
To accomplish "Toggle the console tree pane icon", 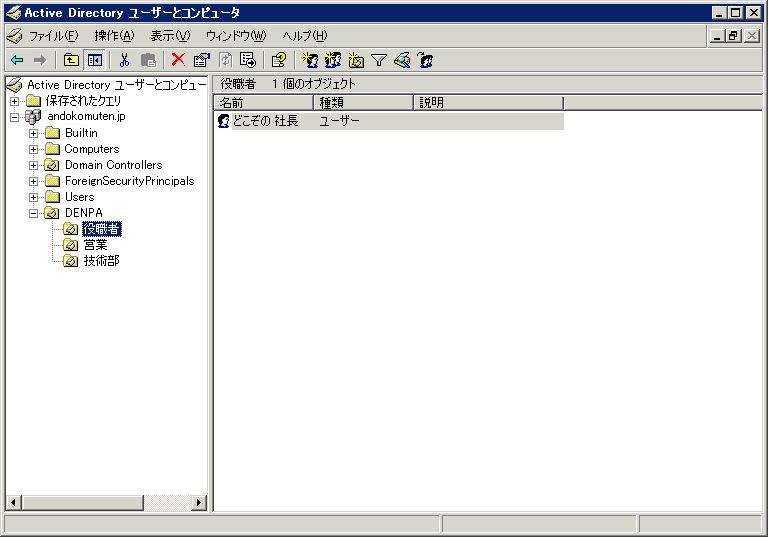I will pos(95,60).
